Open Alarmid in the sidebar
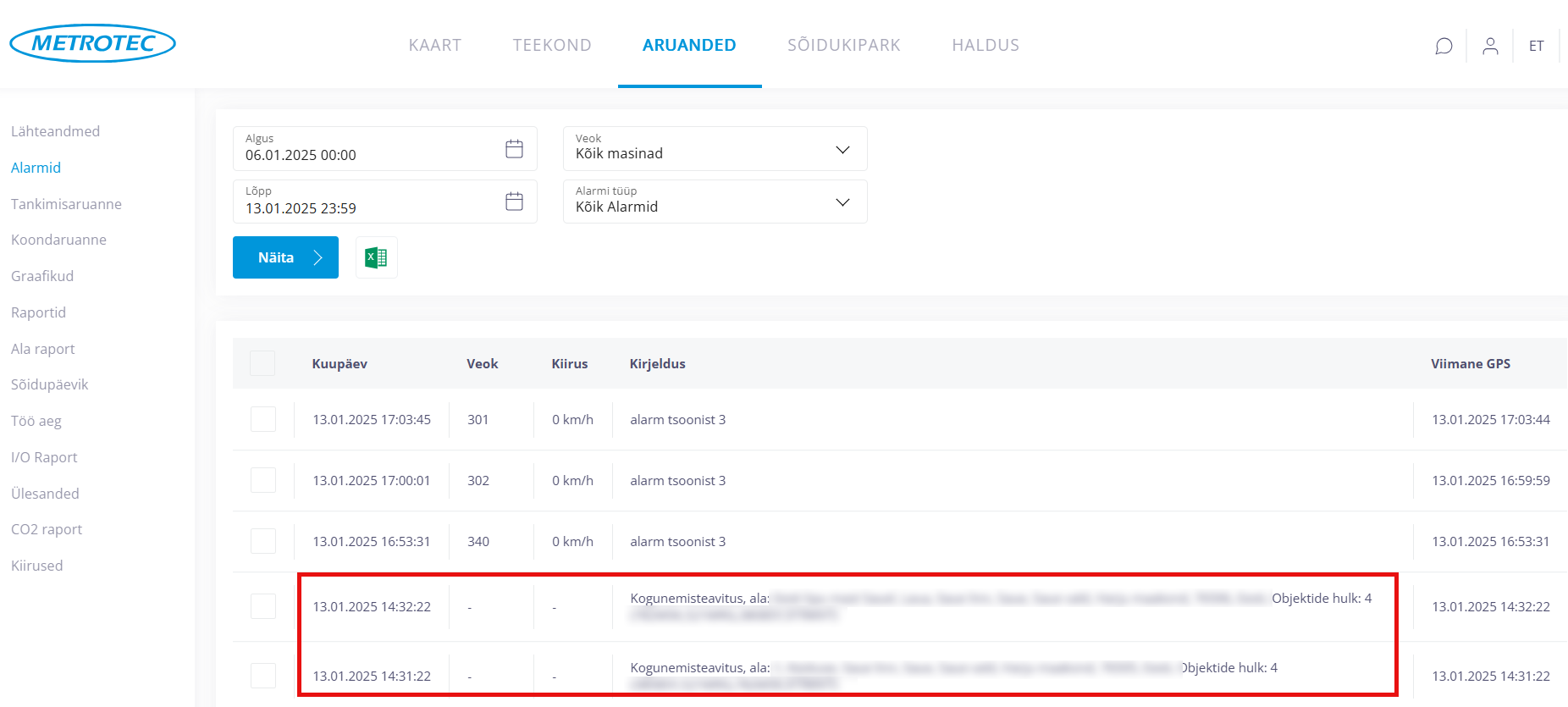The image size is (1568, 707). 36,168
